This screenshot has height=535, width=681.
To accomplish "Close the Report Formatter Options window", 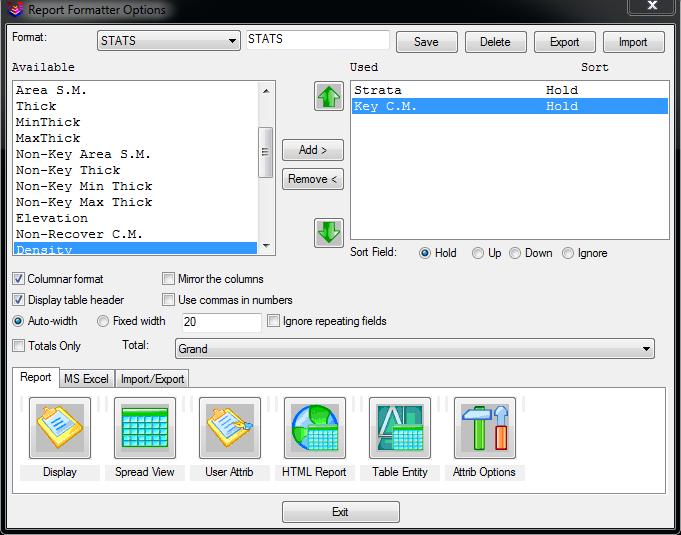I will point(653,7).
